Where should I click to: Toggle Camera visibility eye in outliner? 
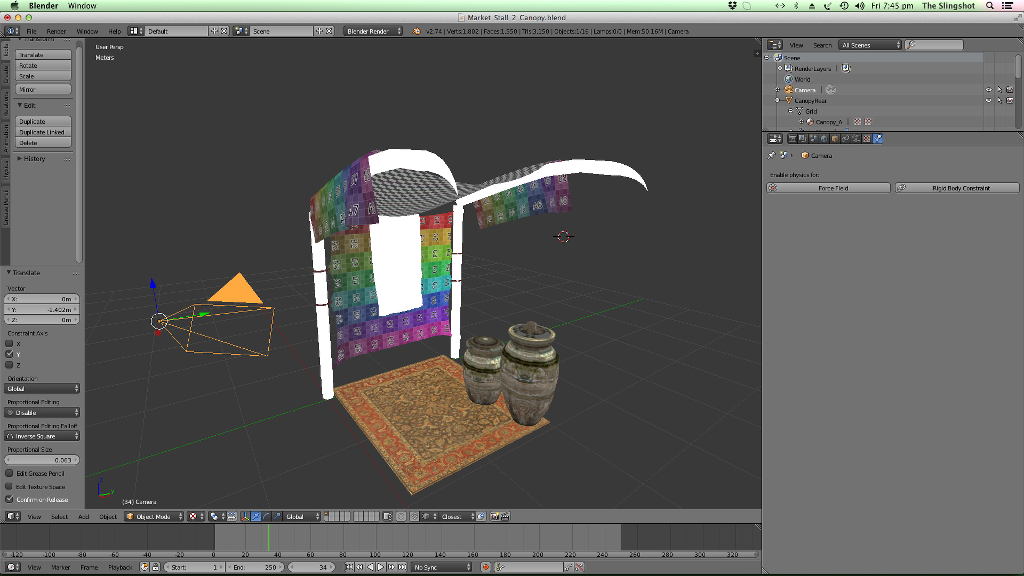click(x=988, y=90)
